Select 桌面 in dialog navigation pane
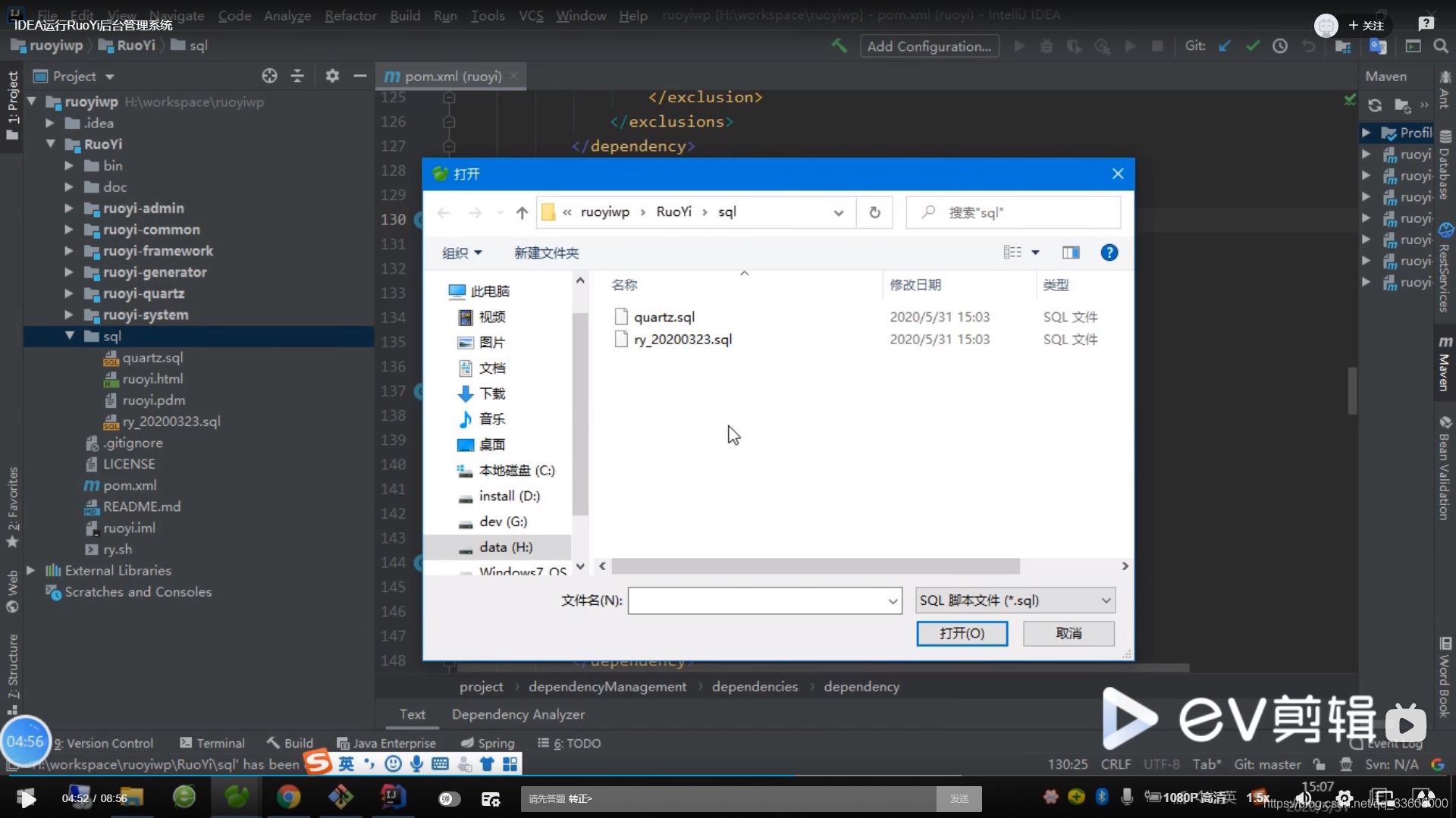 click(x=491, y=444)
